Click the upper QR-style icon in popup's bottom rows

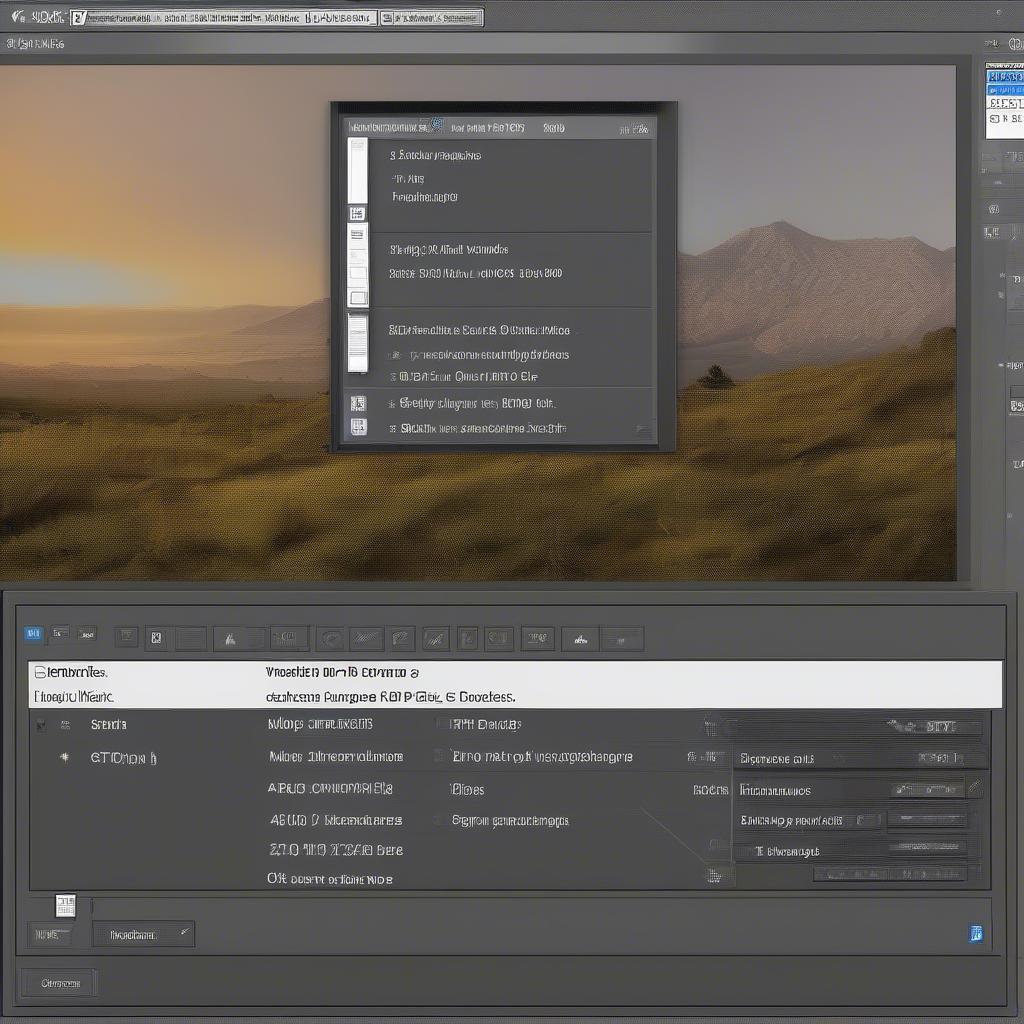click(x=358, y=404)
